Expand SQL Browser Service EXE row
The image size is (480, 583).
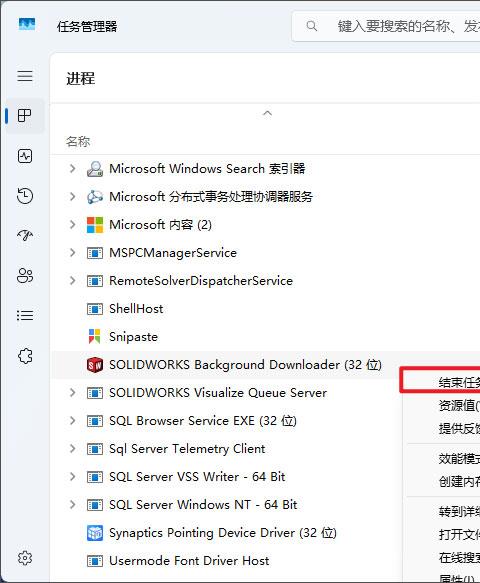coord(73,421)
